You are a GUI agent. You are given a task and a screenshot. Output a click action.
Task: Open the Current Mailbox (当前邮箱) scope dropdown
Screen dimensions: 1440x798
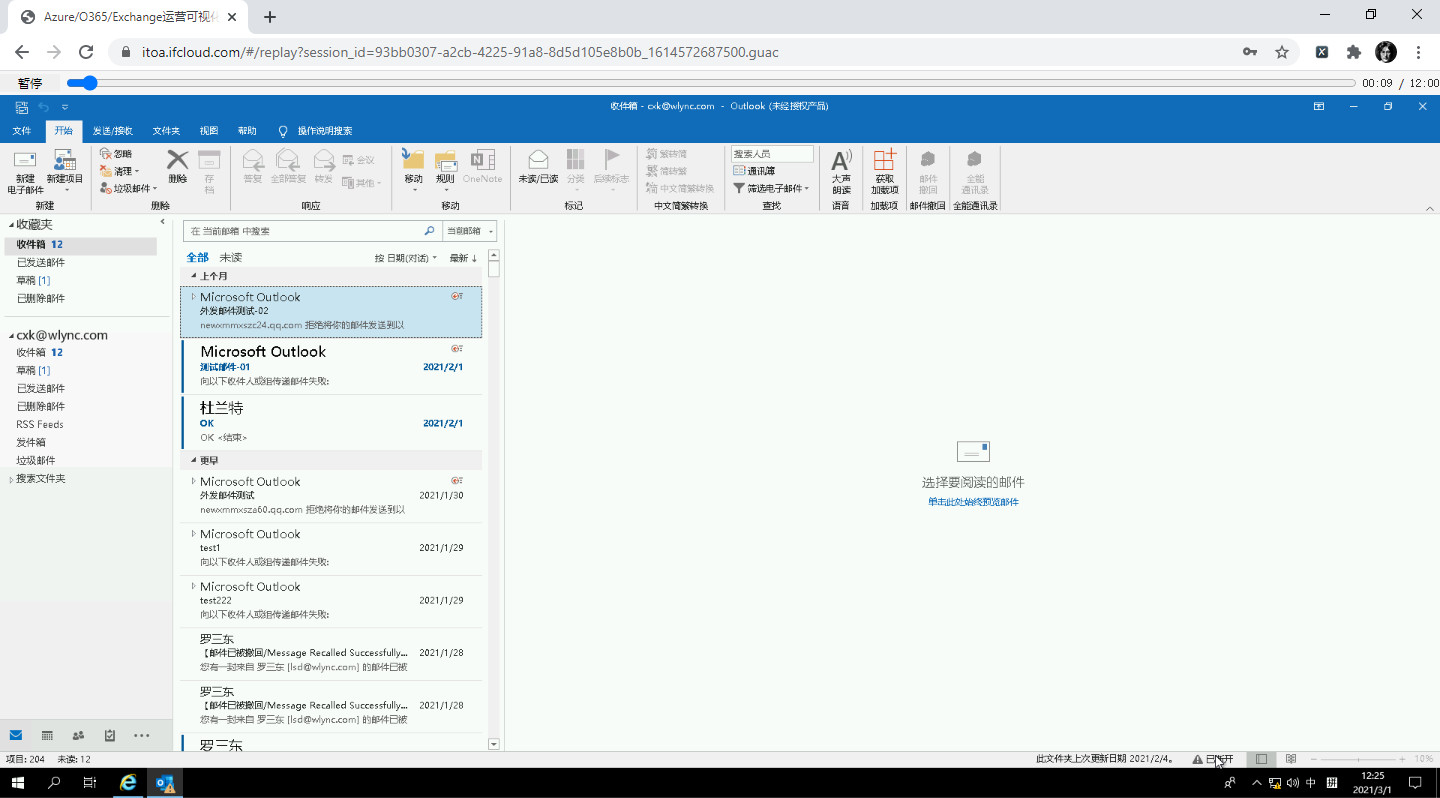pyautogui.click(x=470, y=231)
